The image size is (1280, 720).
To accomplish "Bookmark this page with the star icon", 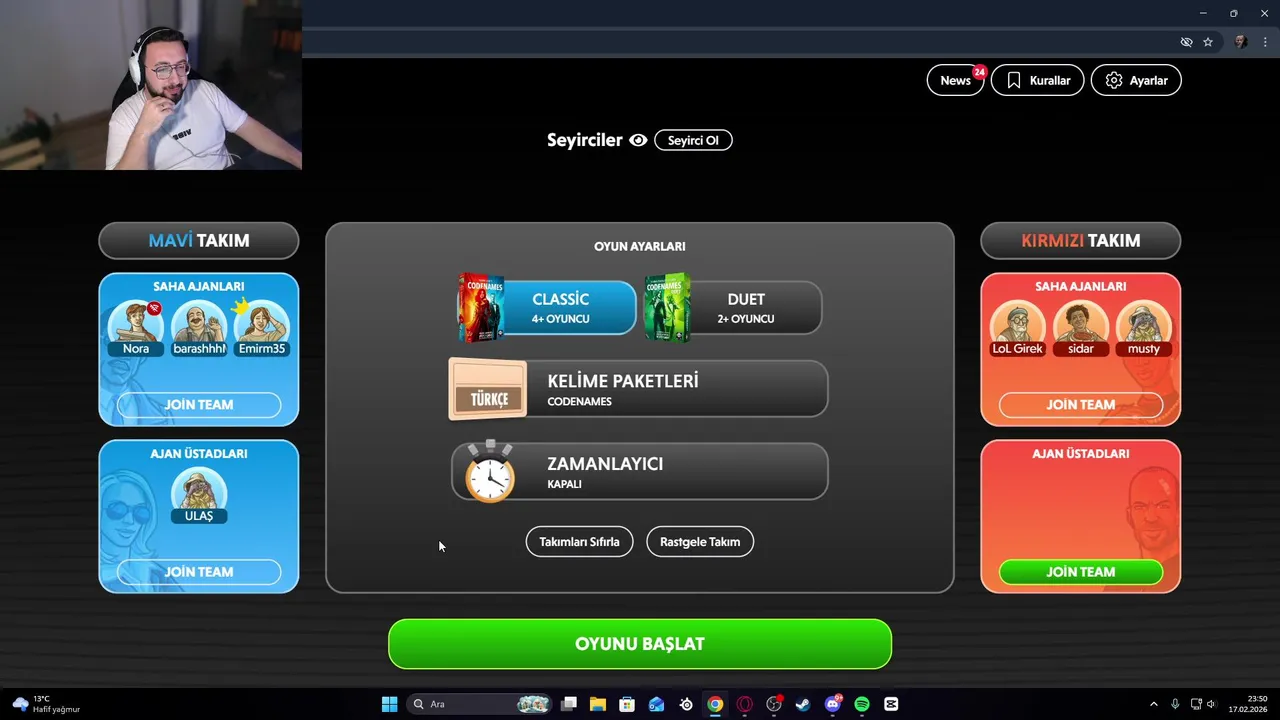I will [x=1208, y=42].
